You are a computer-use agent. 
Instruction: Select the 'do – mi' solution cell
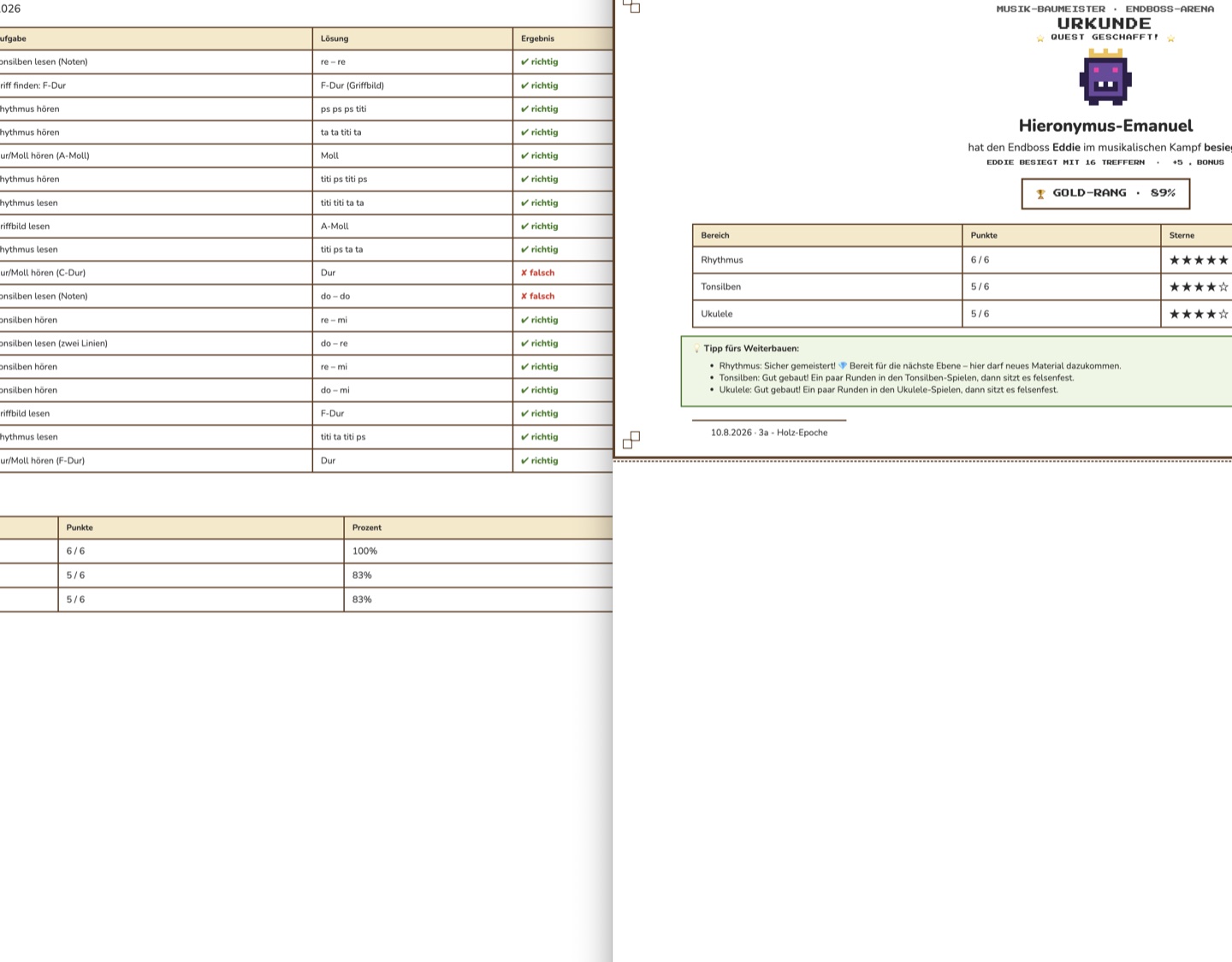[x=412, y=390]
